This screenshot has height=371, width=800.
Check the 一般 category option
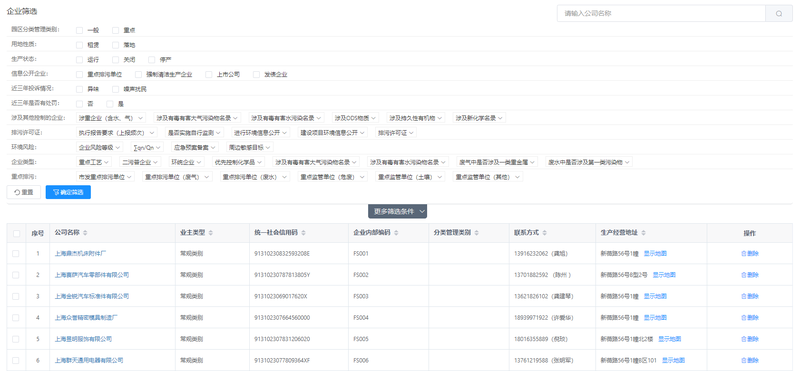click(x=80, y=30)
